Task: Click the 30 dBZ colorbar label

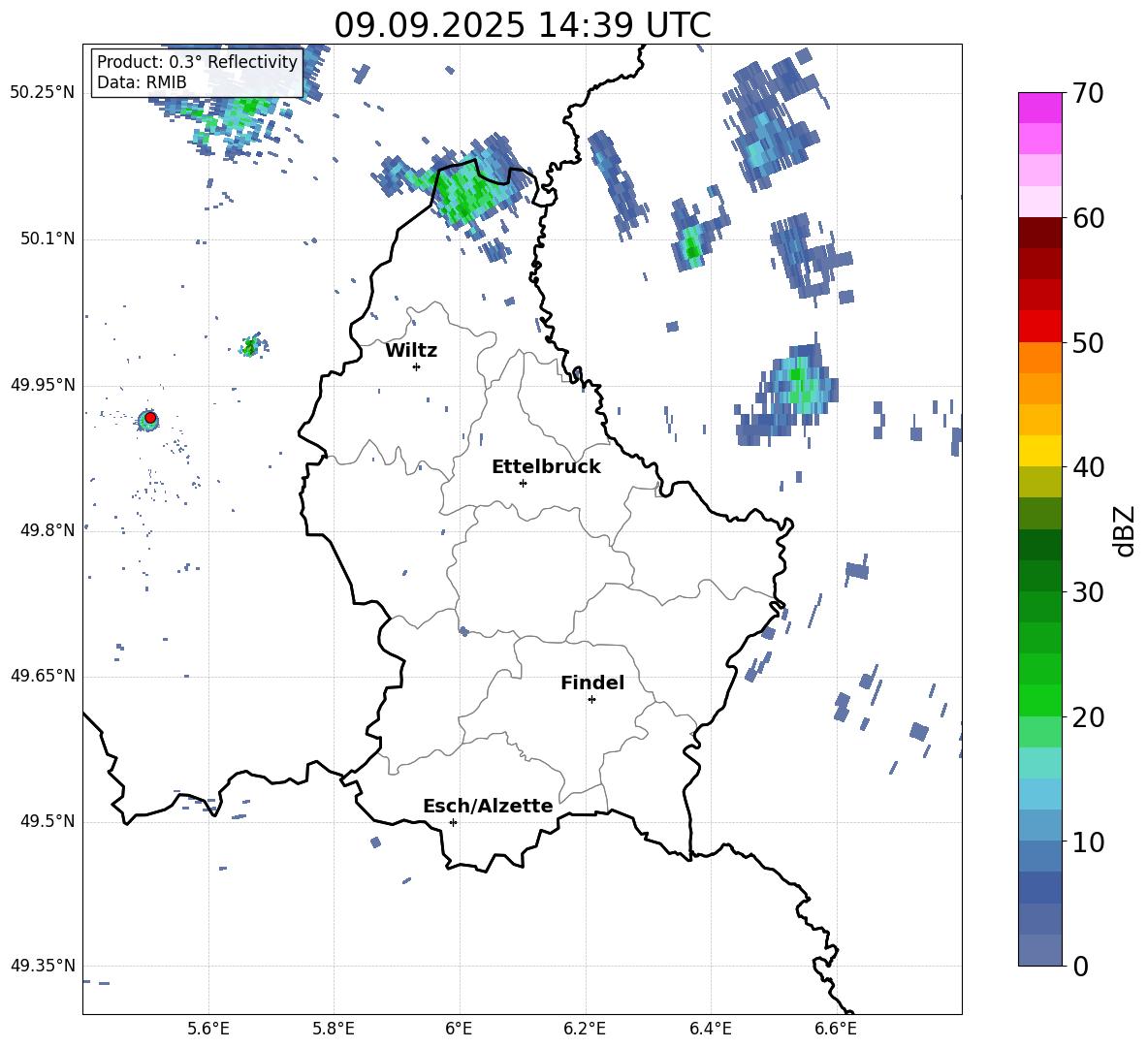Action: pyautogui.click(x=1087, y=592)
